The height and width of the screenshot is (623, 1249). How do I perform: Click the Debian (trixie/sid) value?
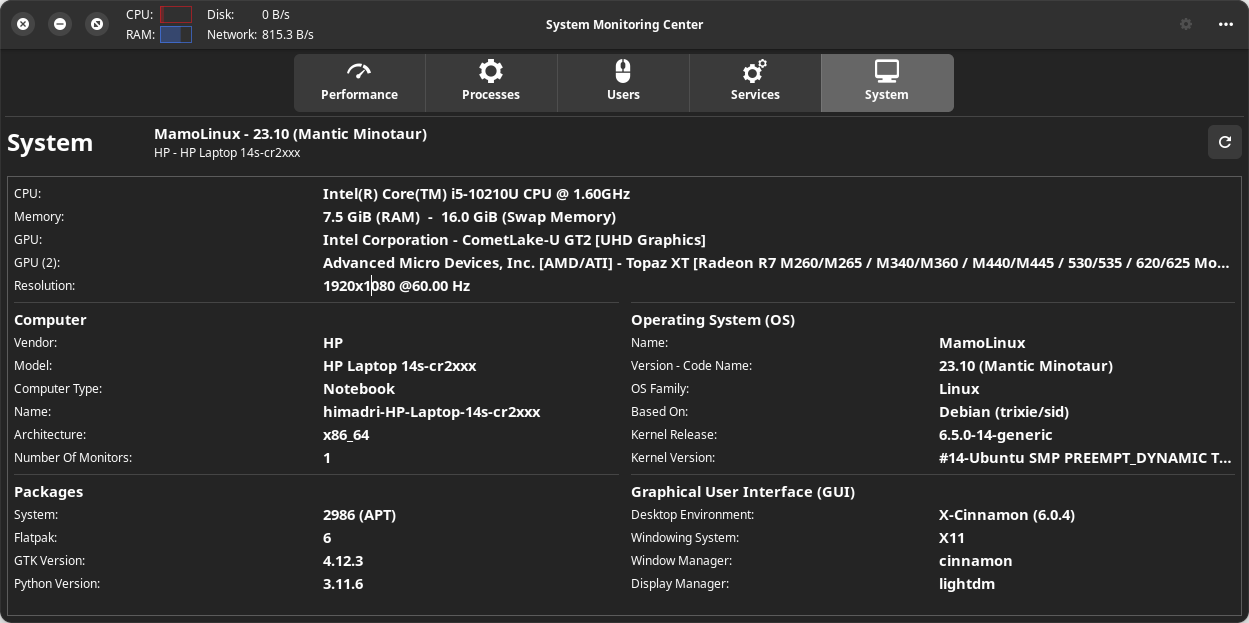1004,412
